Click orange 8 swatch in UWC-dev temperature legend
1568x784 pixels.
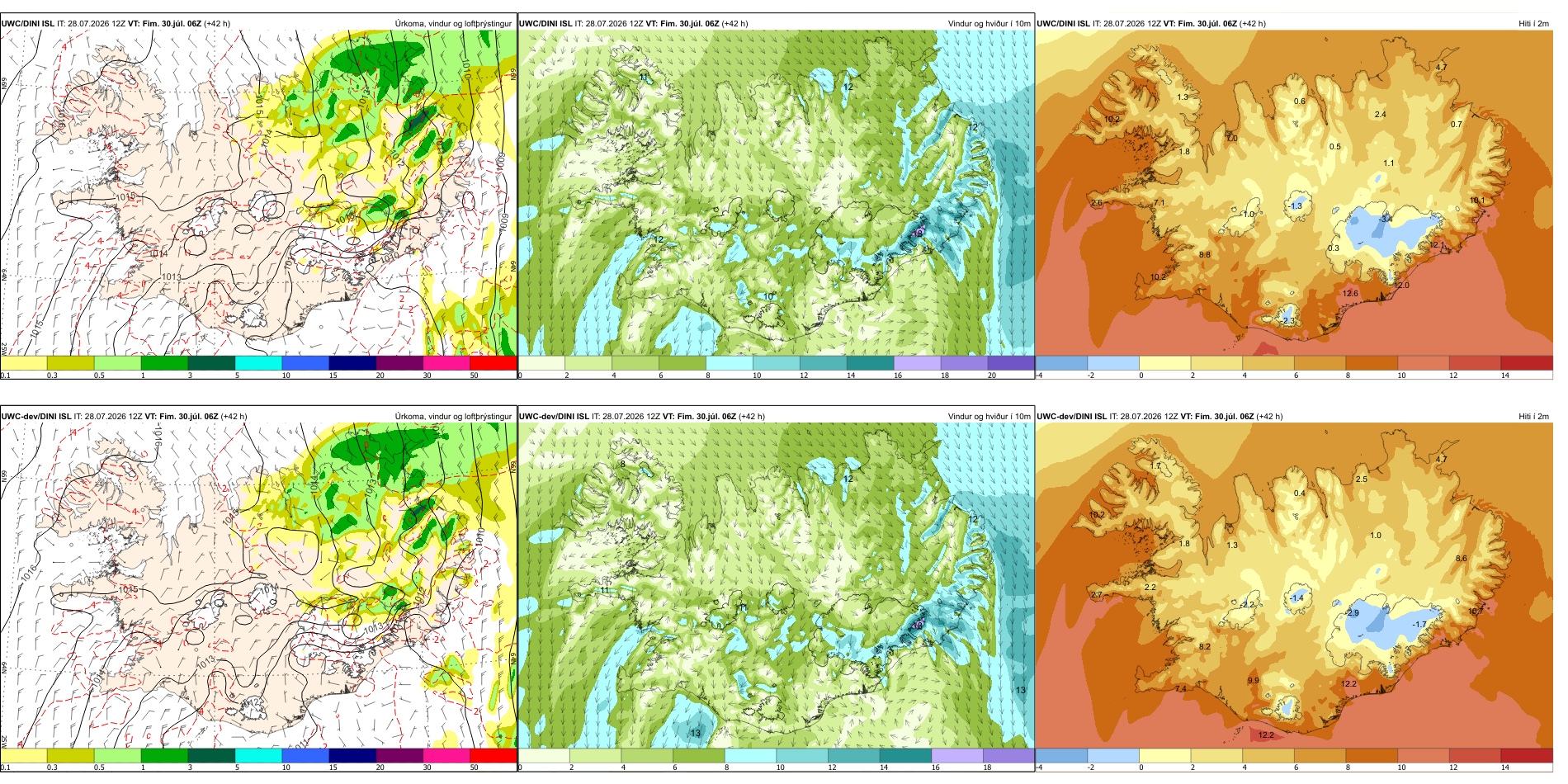click(1372, 755)
